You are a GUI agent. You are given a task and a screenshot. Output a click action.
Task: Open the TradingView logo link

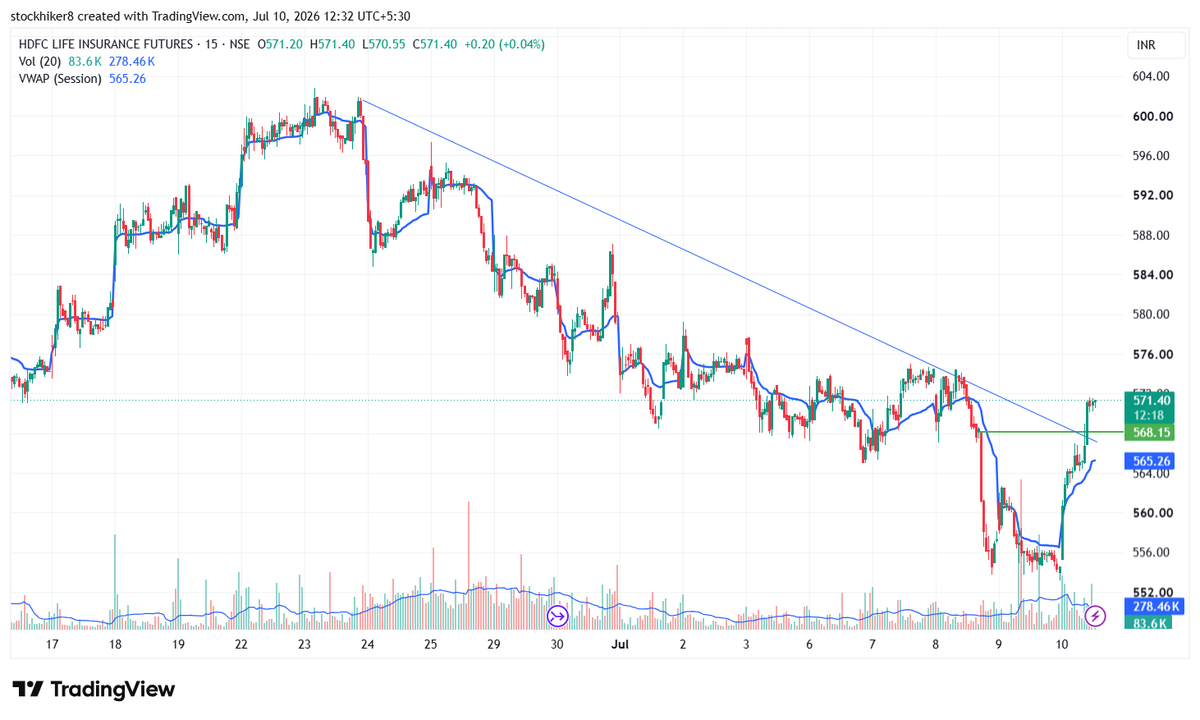click(94, 689)
